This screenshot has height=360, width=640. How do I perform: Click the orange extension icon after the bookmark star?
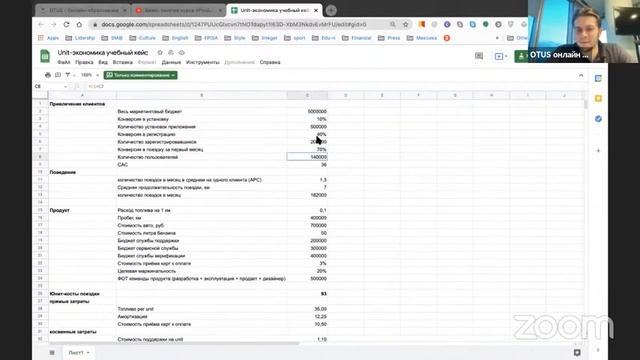click(x=422, y=24)
